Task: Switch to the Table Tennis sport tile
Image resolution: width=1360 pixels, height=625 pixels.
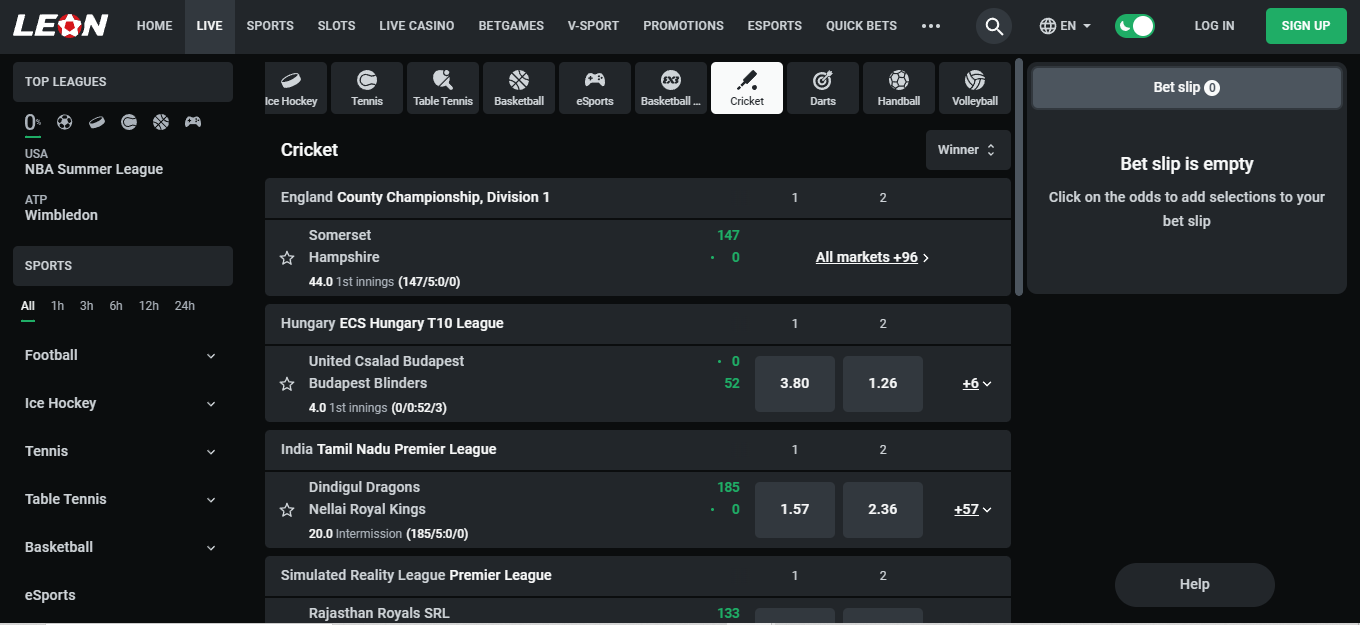Action: tap(443, 88)
